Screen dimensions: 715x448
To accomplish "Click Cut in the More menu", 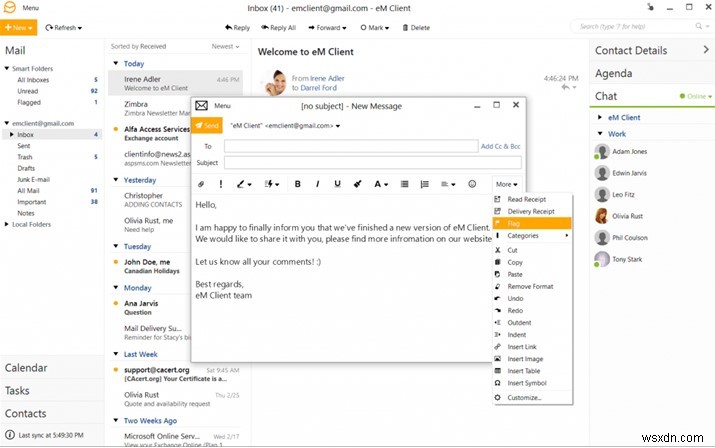I will pos(532,250).
